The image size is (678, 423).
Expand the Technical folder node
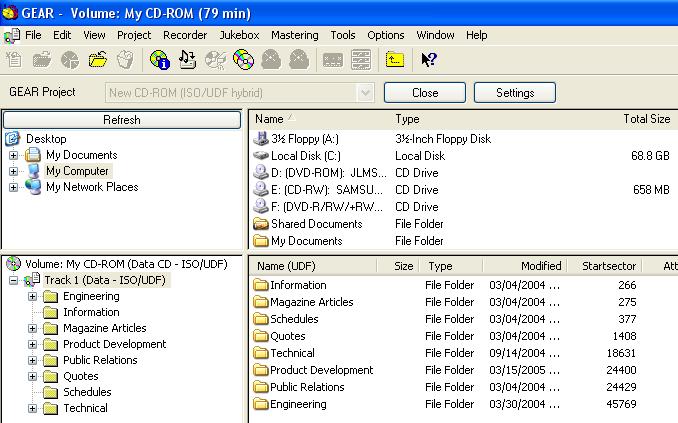tap(32, 408)
